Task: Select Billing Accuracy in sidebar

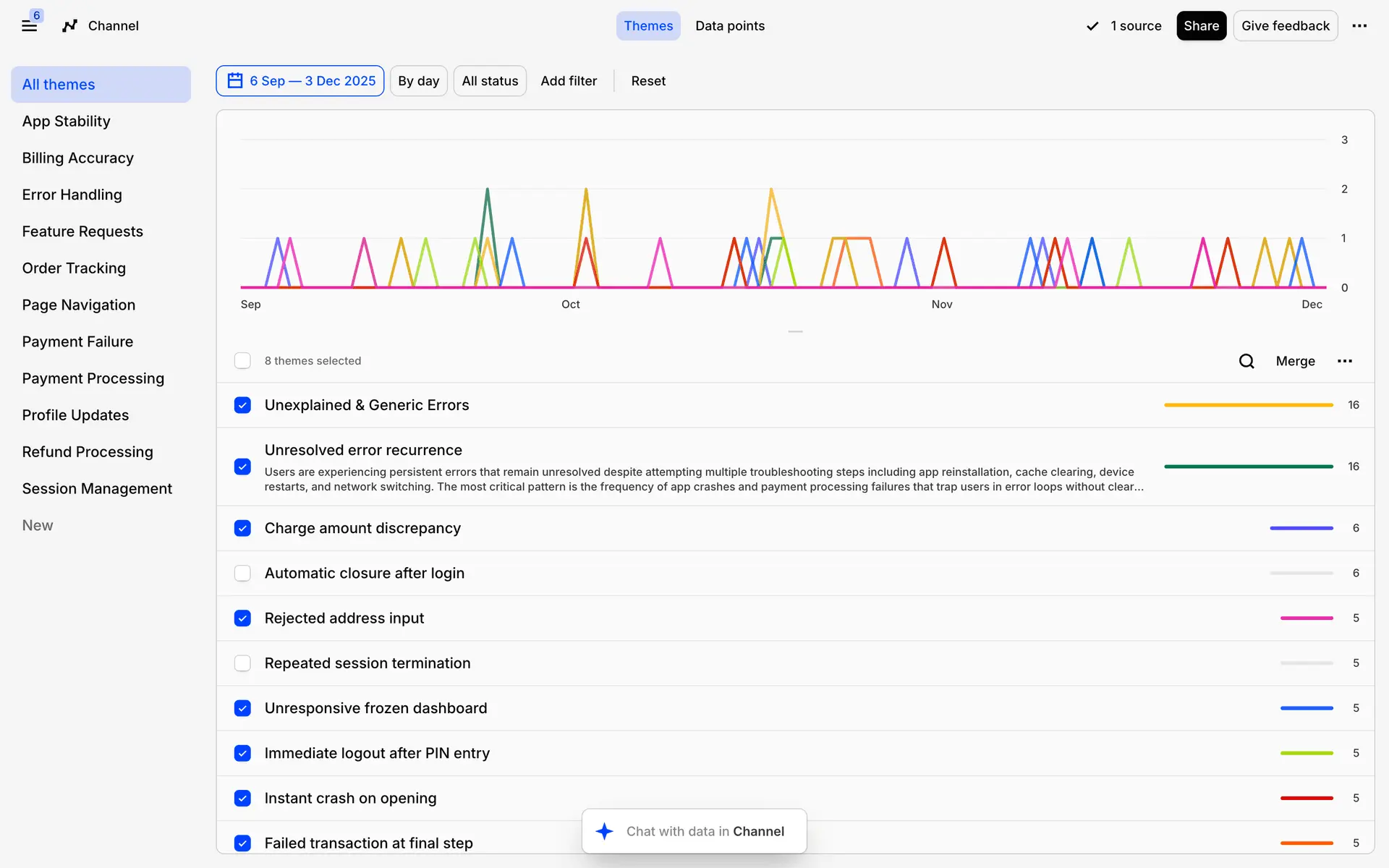Action: [x=77, y=158]
